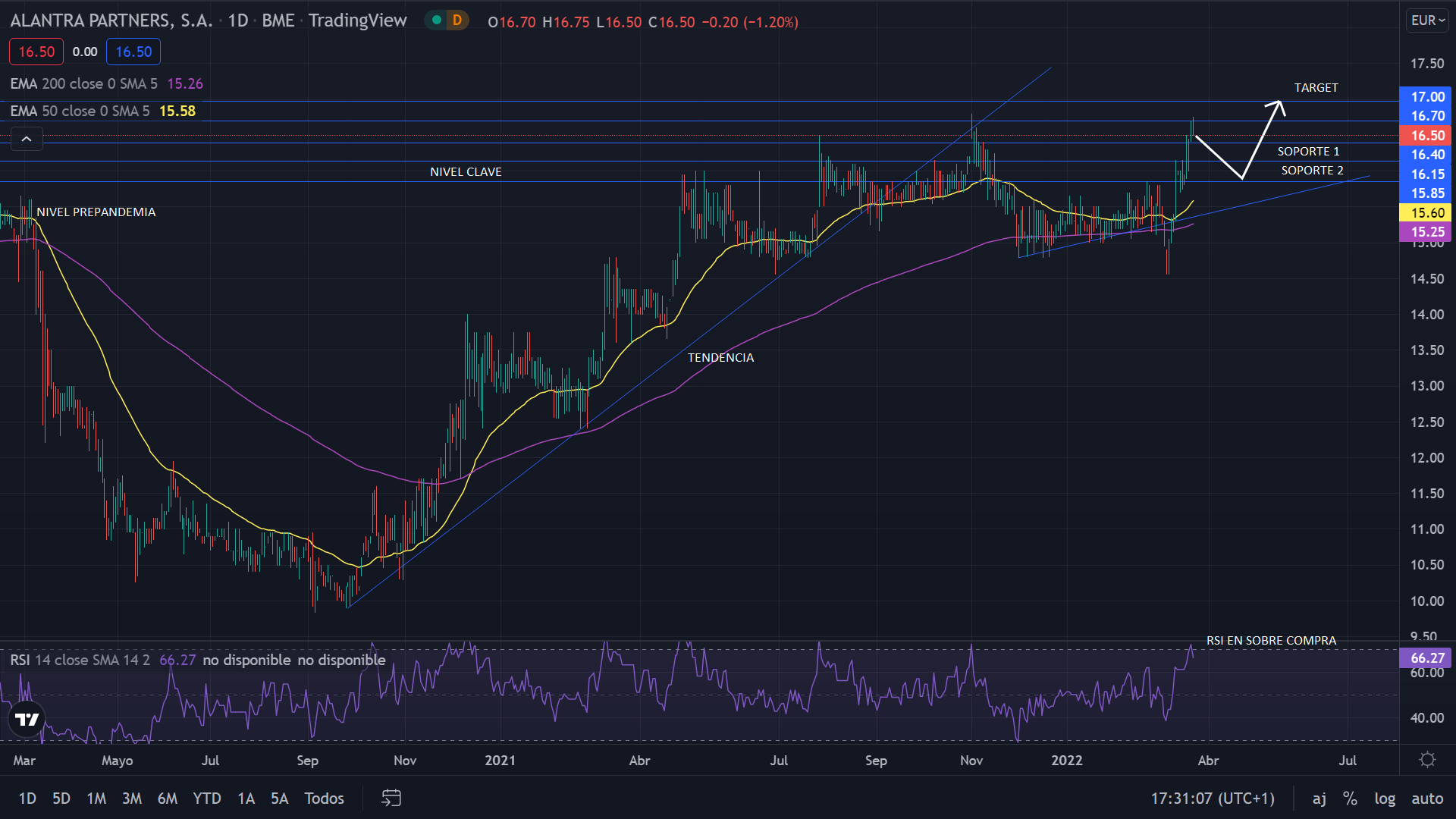Collapse the indicator legend with chevron

27,139
